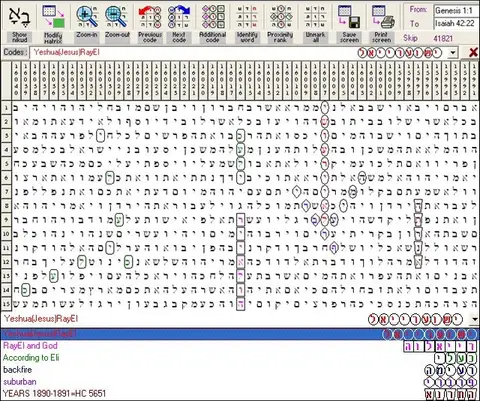
Task: Open the Proximity rank icon
Action: click(x=281, y=17)
